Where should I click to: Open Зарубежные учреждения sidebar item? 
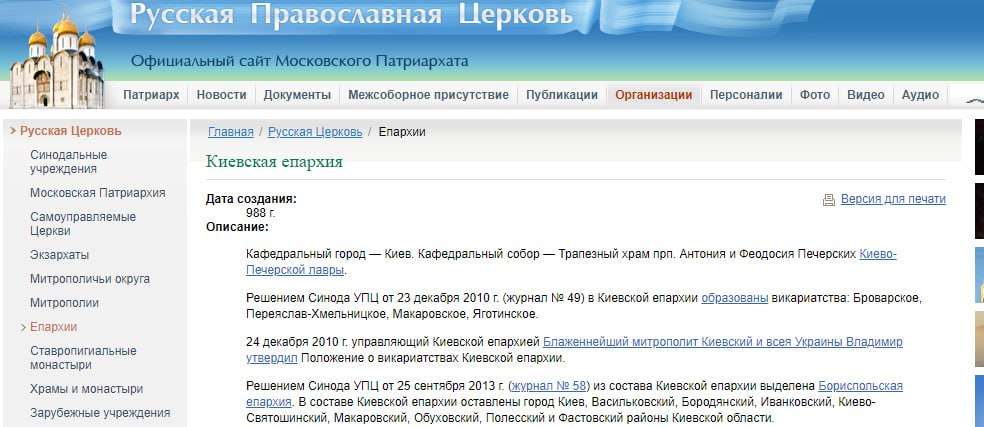click(x=100, y=413)
